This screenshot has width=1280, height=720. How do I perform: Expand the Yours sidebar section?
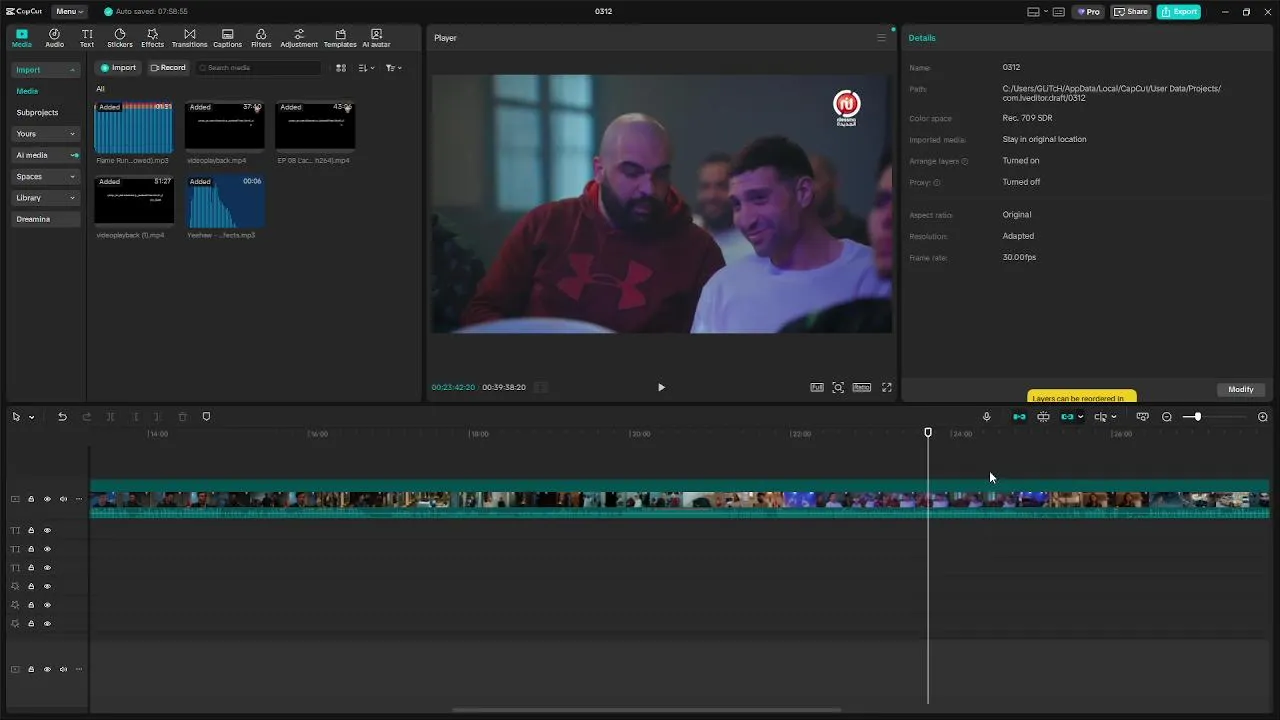tap(46, 134)
